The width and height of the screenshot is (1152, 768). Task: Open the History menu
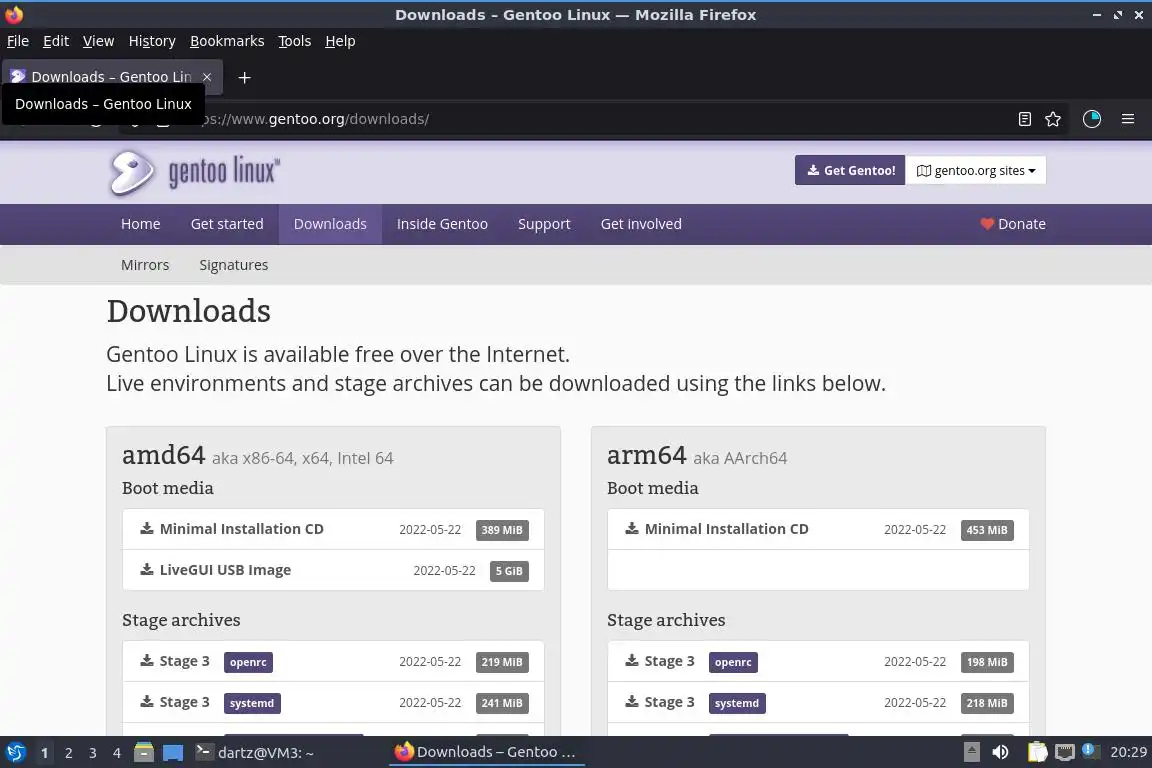[152, 41]
